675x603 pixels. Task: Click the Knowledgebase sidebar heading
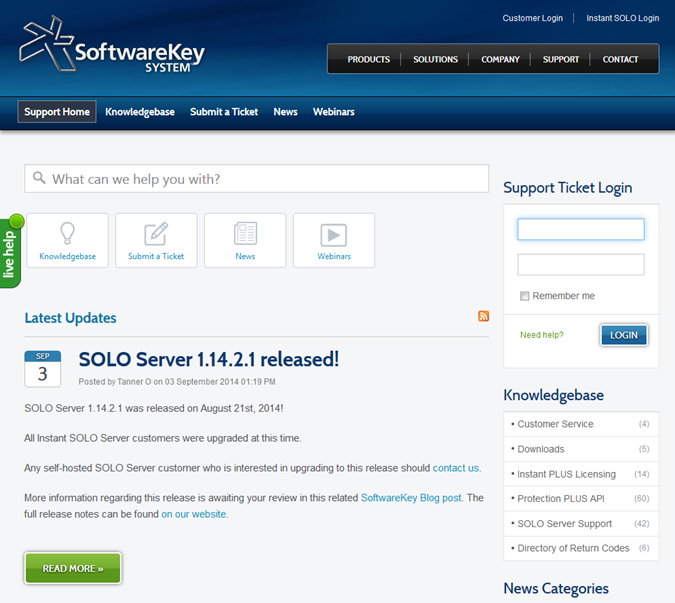554,395
